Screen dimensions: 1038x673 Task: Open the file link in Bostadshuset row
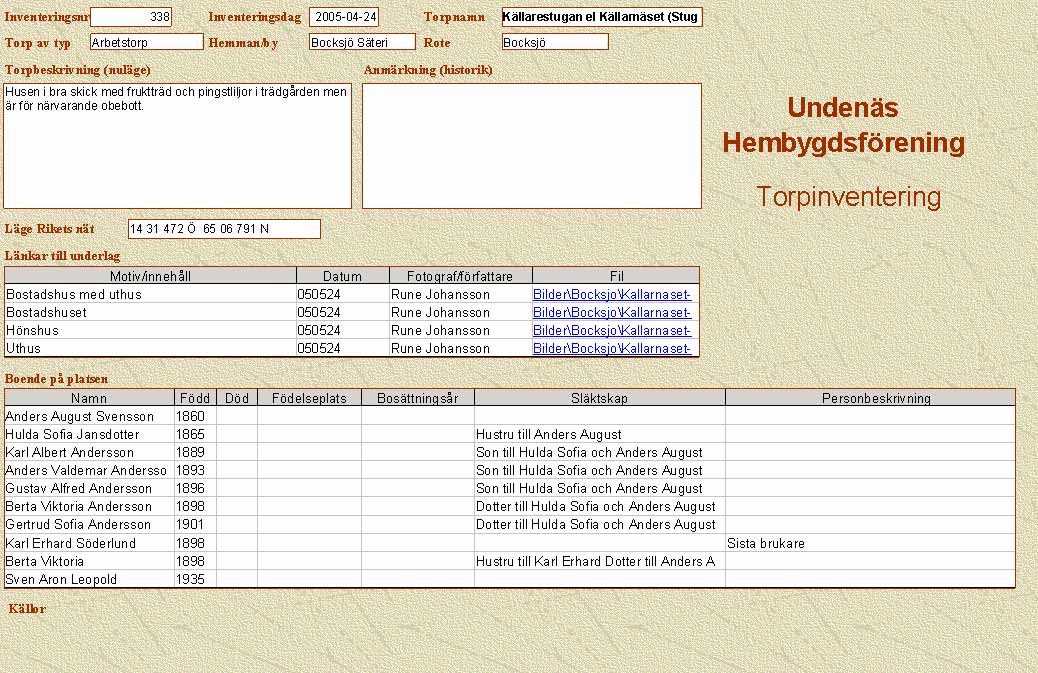point(612,313)
